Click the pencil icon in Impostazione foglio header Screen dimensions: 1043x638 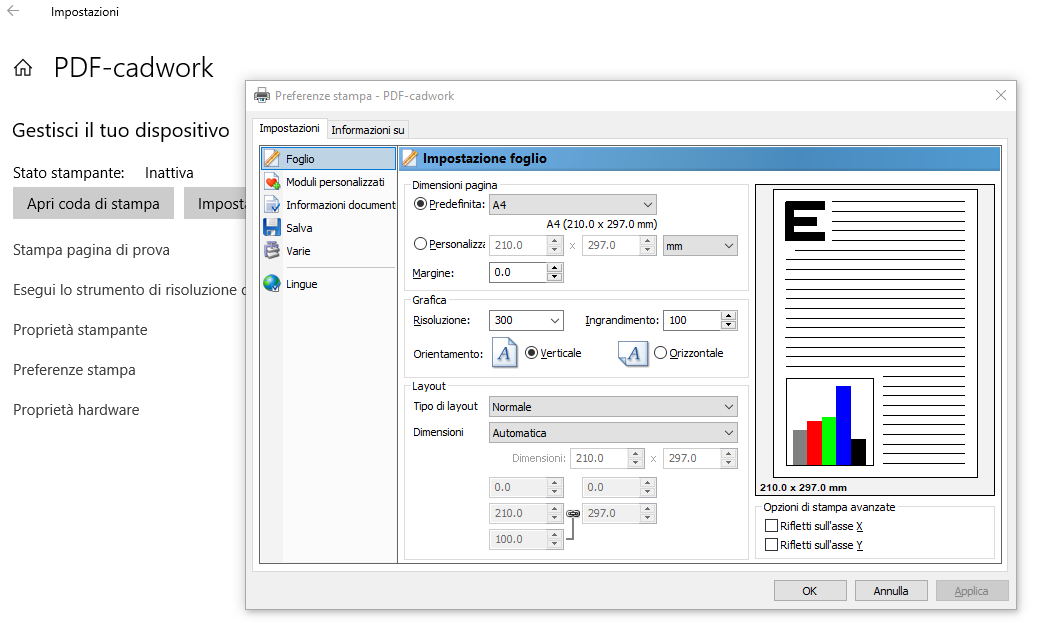click(x=410, y=158)
